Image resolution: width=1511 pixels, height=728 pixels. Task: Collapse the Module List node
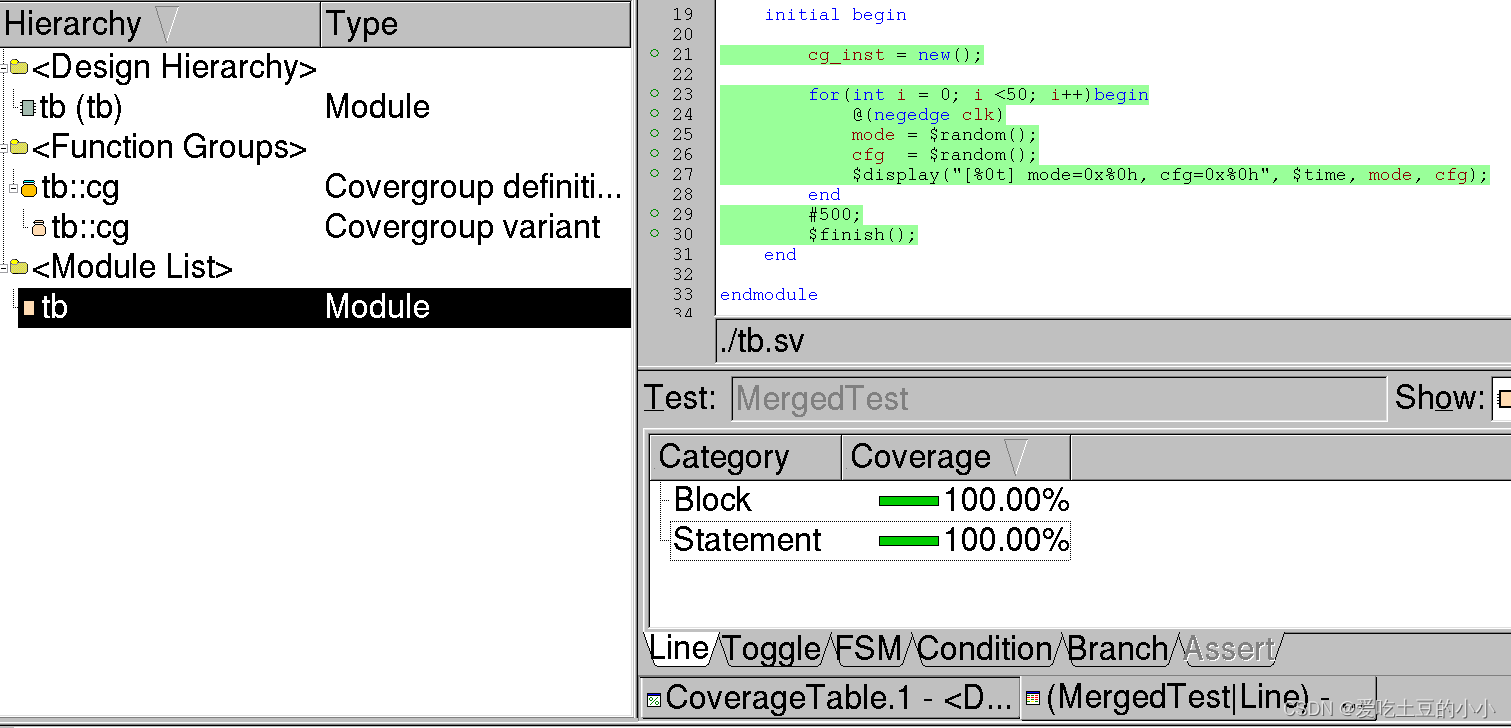(x=5, y=267)
